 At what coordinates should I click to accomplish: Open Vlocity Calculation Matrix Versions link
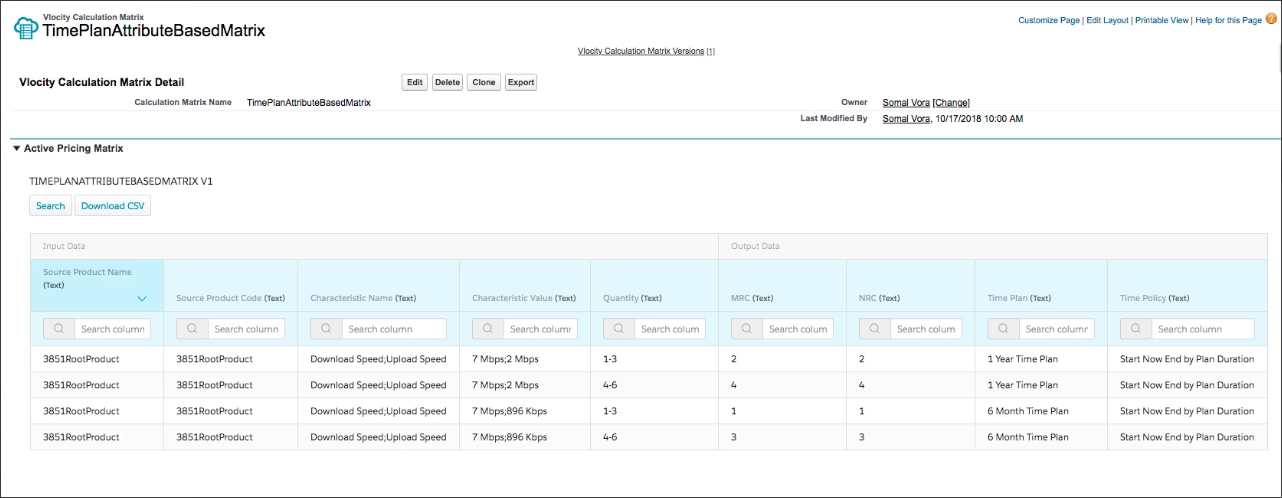(x=641, y=51)
